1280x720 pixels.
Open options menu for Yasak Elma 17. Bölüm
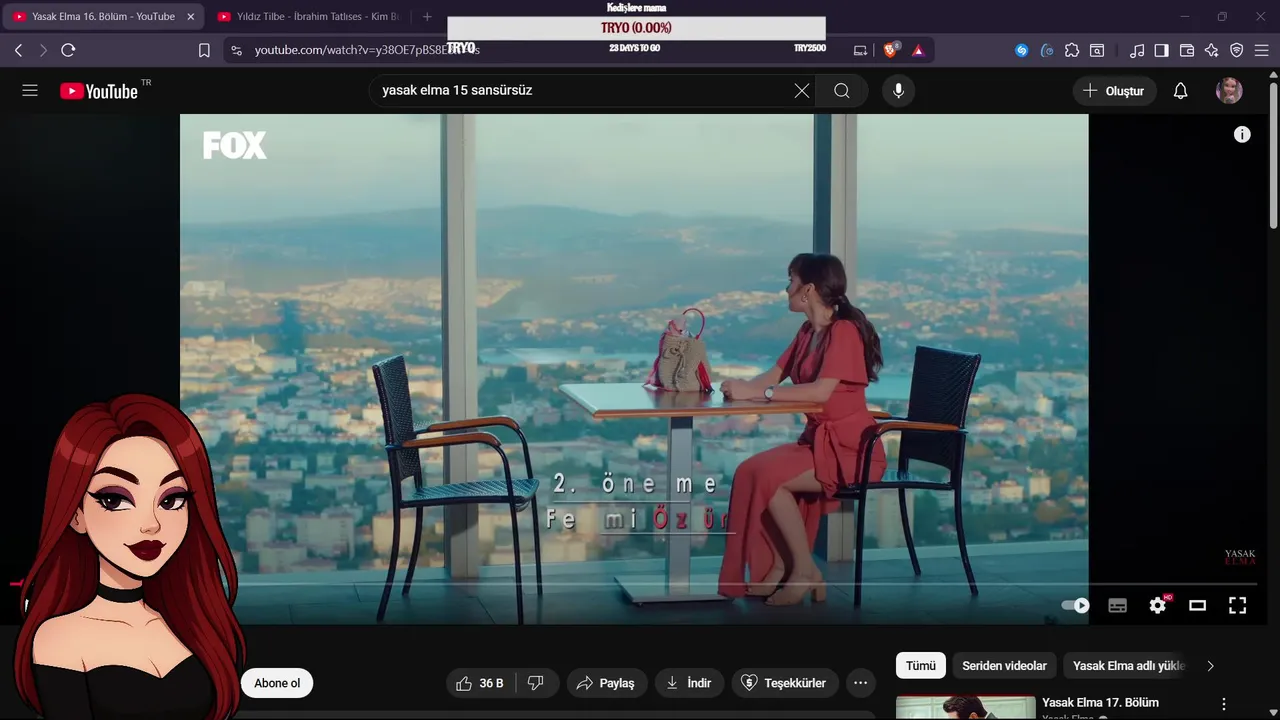1223,704
